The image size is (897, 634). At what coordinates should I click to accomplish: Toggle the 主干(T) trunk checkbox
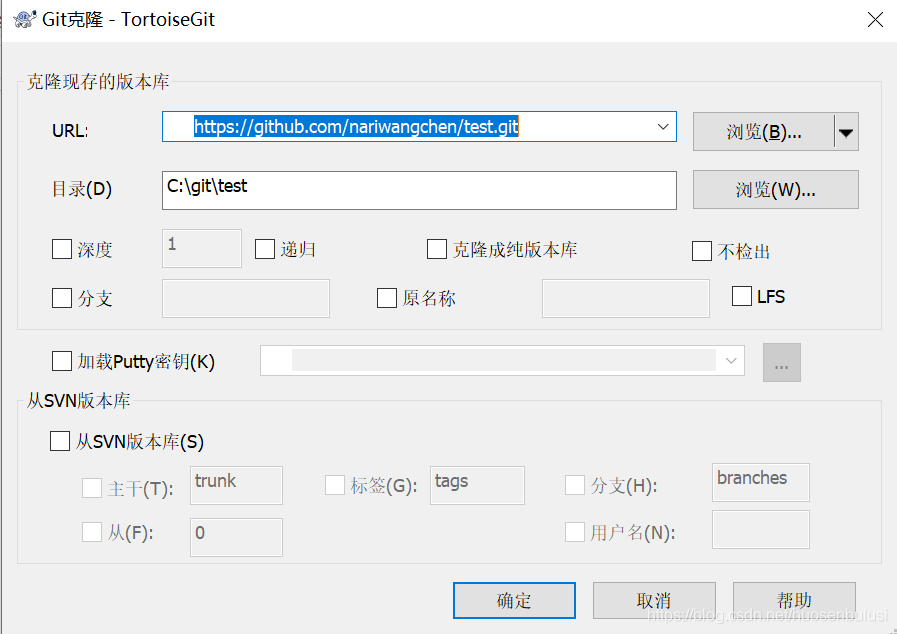point(92,488)
